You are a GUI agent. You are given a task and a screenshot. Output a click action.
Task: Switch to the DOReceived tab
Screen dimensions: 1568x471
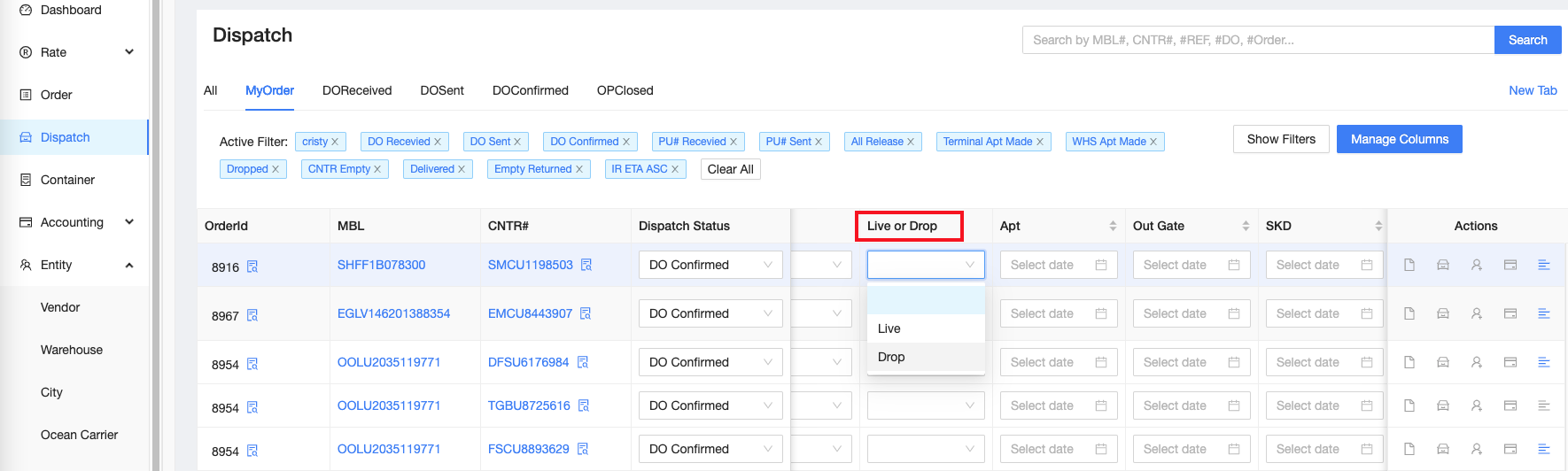(x=357, y=90)
